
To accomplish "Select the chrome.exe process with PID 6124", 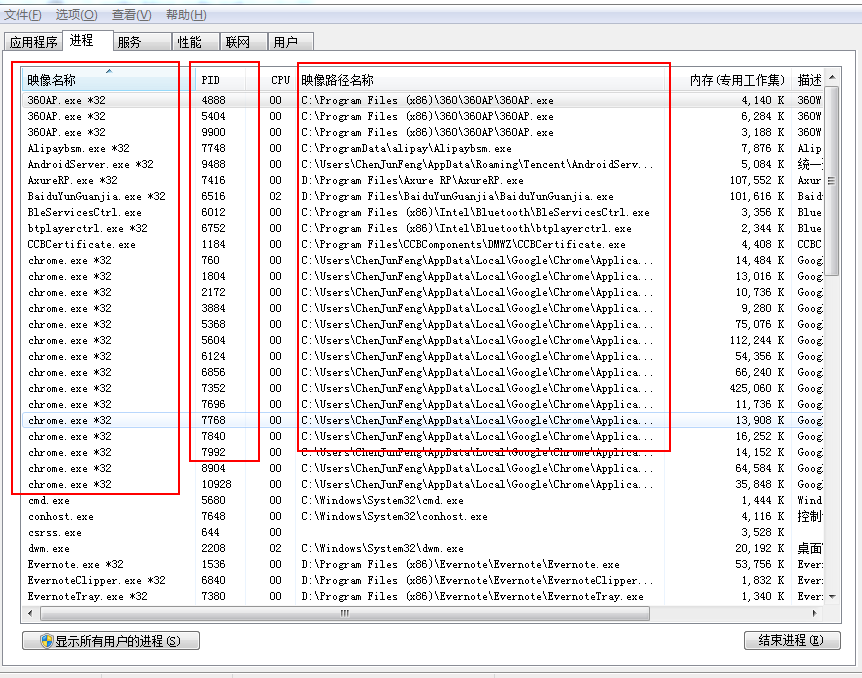I will coord(422,356).
